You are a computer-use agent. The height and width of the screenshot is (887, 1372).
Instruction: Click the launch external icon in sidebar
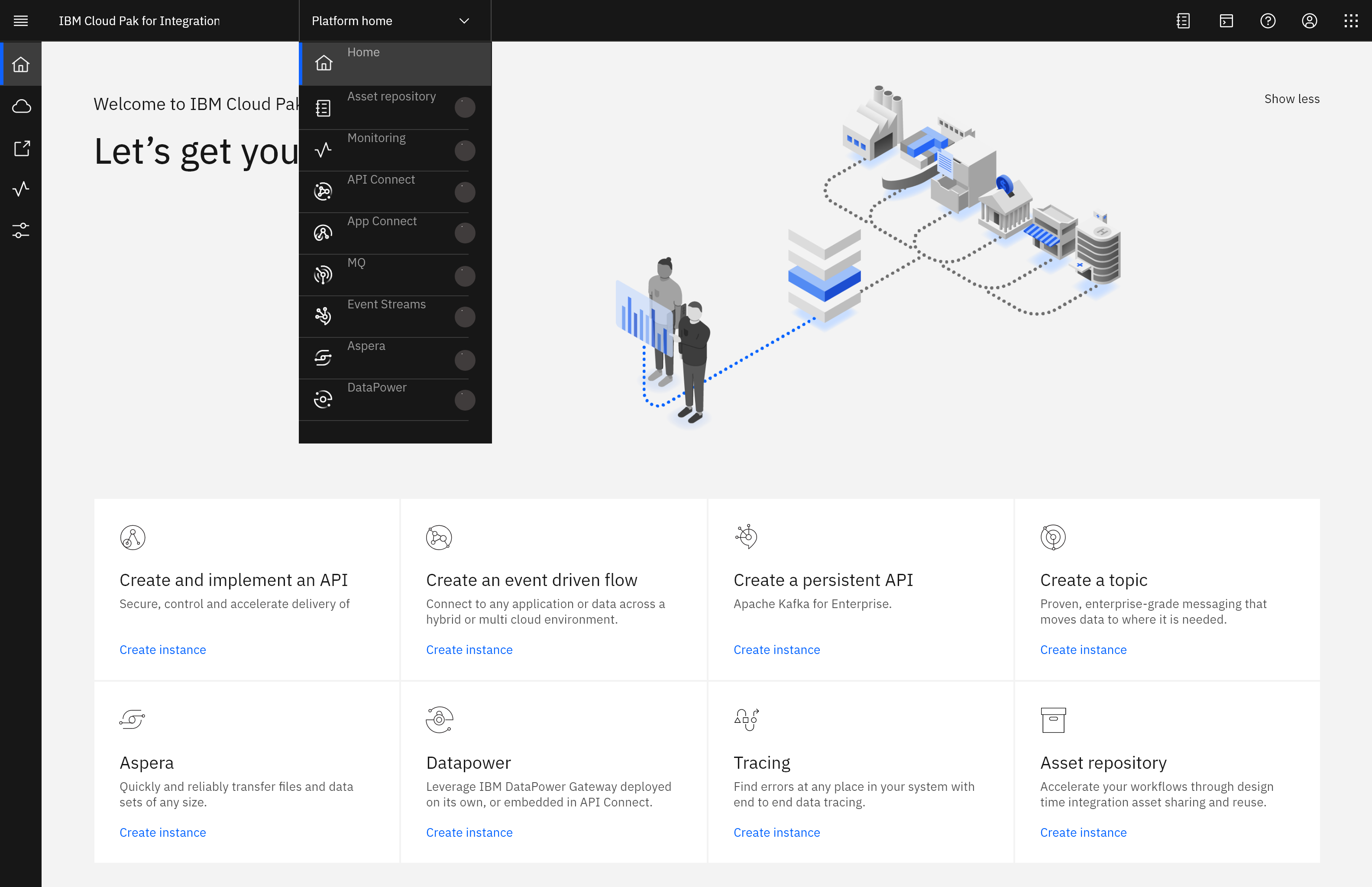click(21, 148)
